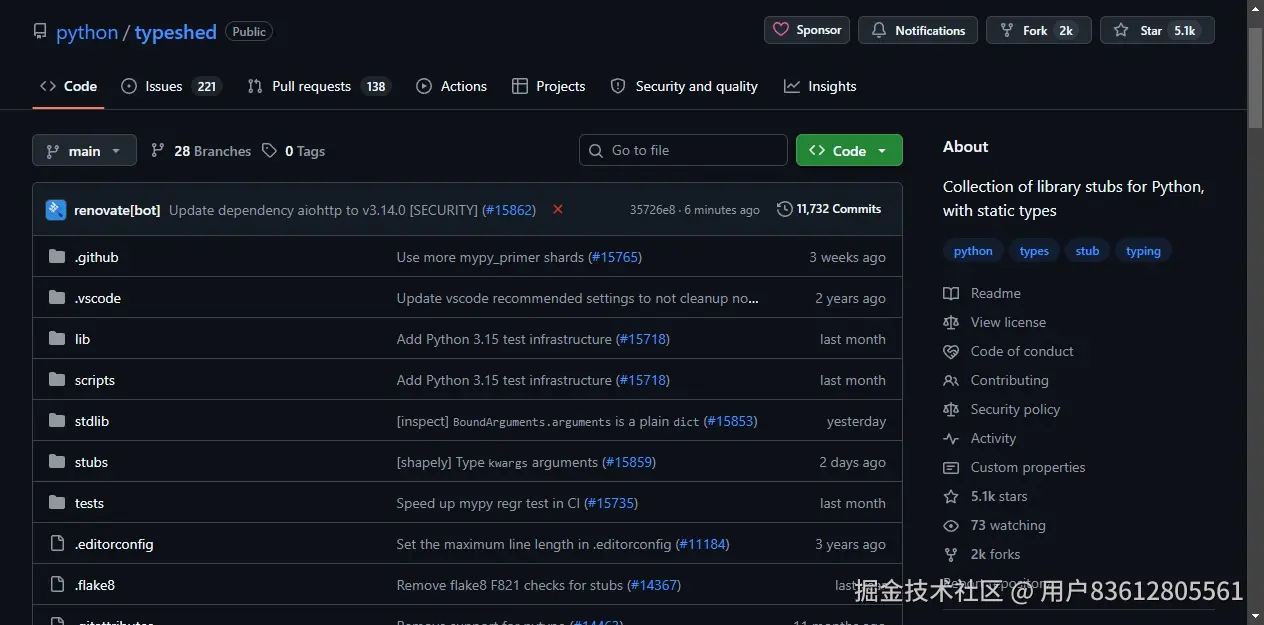Open pull request #14367 link
Screen dimensions: 1264x625
click(654, 585)
